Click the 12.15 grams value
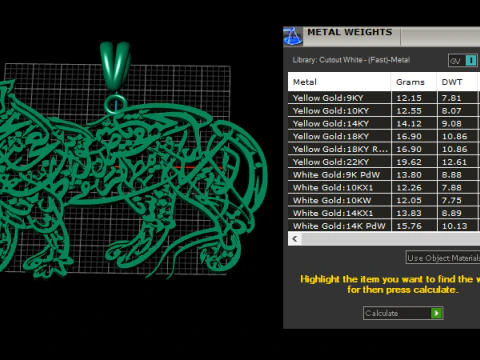 (x=409, y=98)
